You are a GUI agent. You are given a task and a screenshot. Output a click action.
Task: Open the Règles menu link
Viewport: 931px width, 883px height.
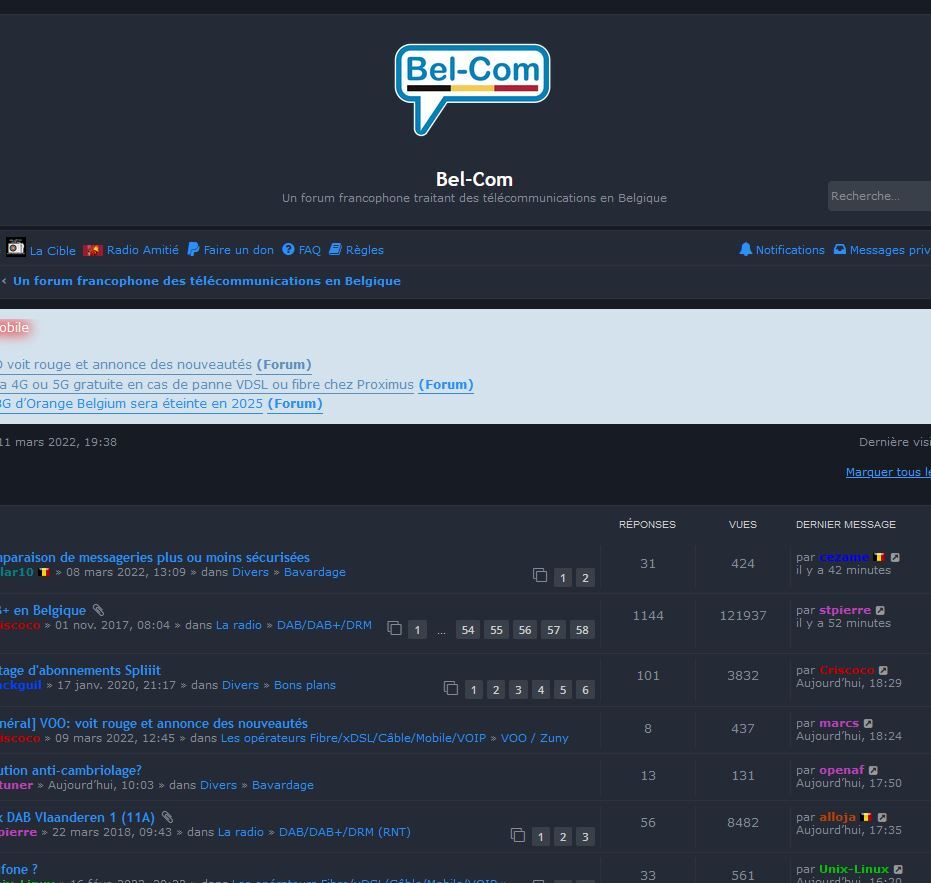point(365,250)
